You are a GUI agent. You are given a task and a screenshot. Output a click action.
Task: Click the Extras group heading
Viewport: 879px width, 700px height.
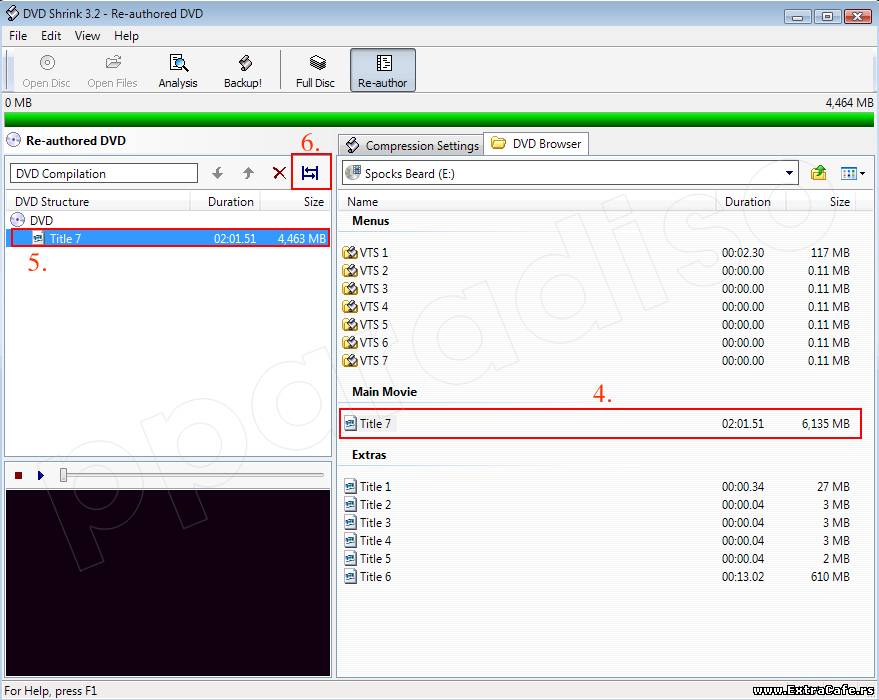click(x=369, y=455)
